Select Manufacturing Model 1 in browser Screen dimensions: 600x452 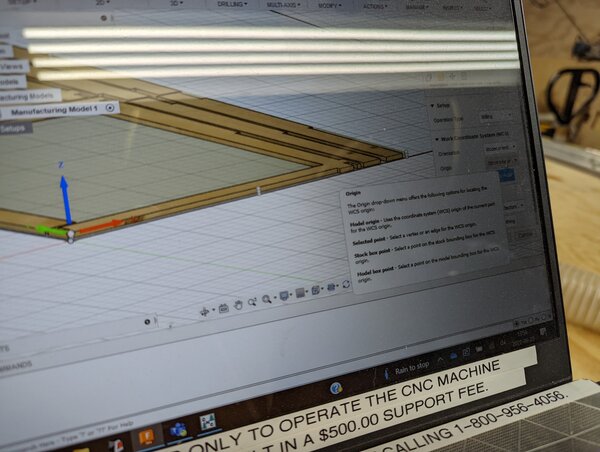(54, 111)
